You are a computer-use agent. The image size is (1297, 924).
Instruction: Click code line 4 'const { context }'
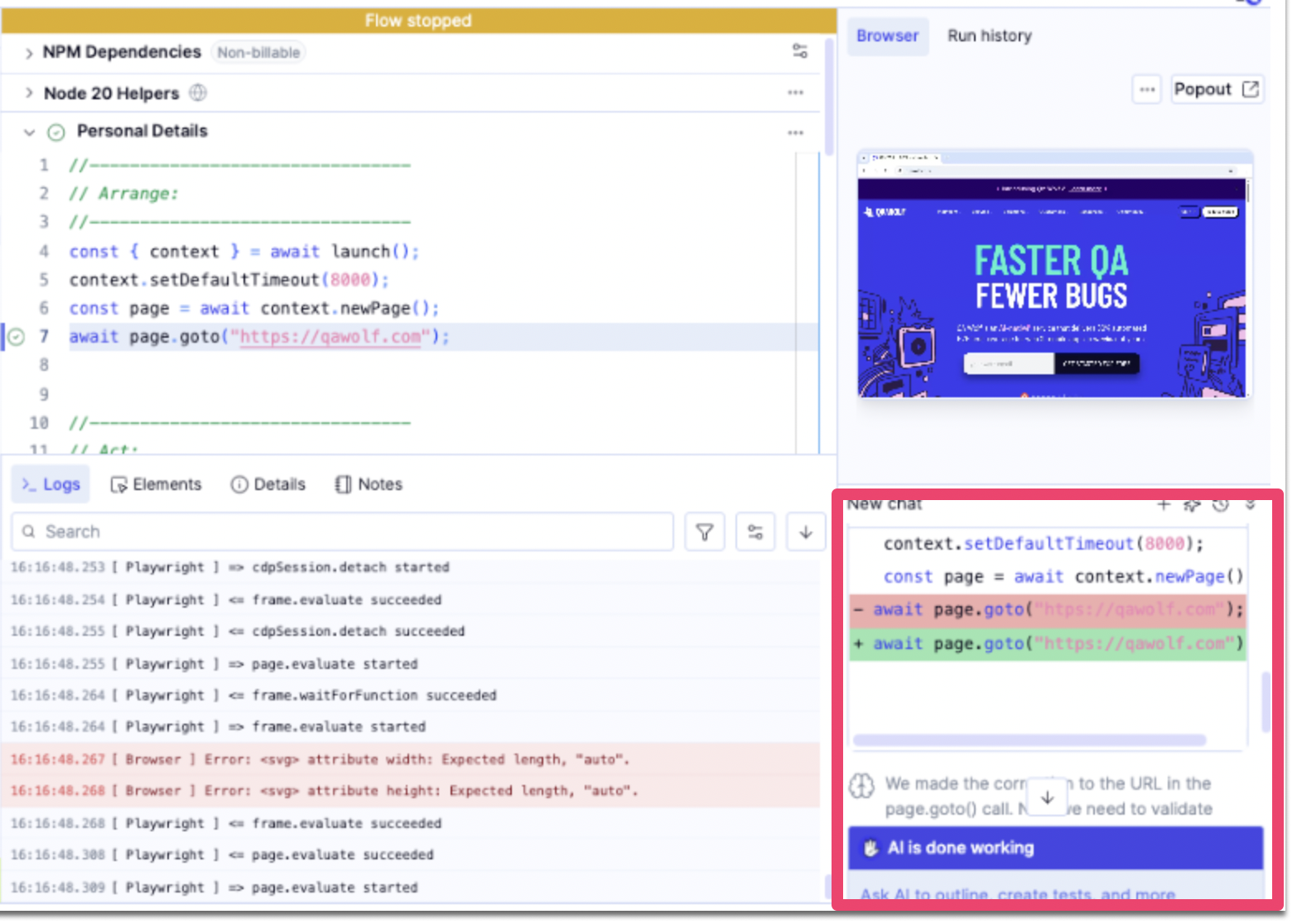pyautogui.click(x=244, y=251)
